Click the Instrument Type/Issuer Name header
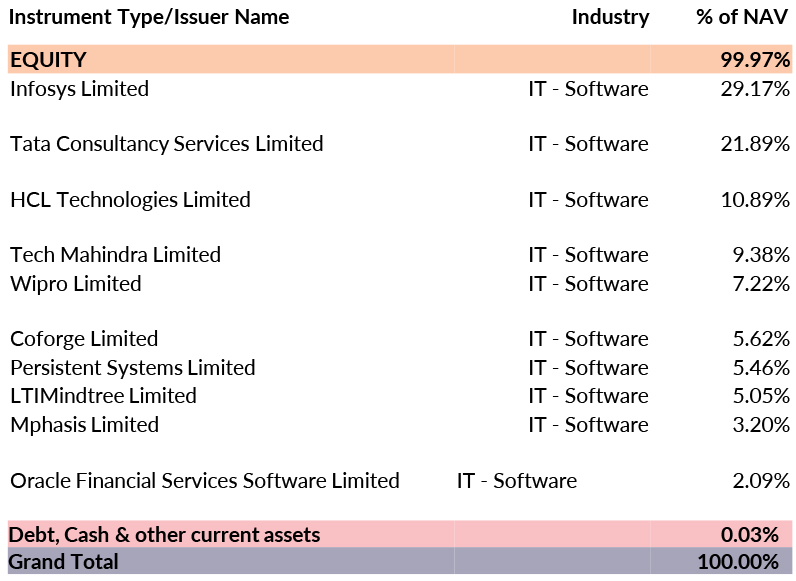 click(x=149, y=17)
